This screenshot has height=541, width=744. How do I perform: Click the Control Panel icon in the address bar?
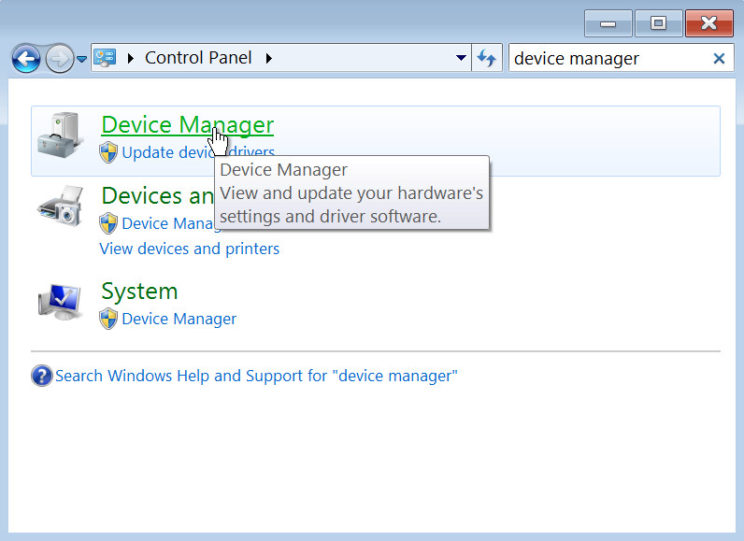point(105,57)
